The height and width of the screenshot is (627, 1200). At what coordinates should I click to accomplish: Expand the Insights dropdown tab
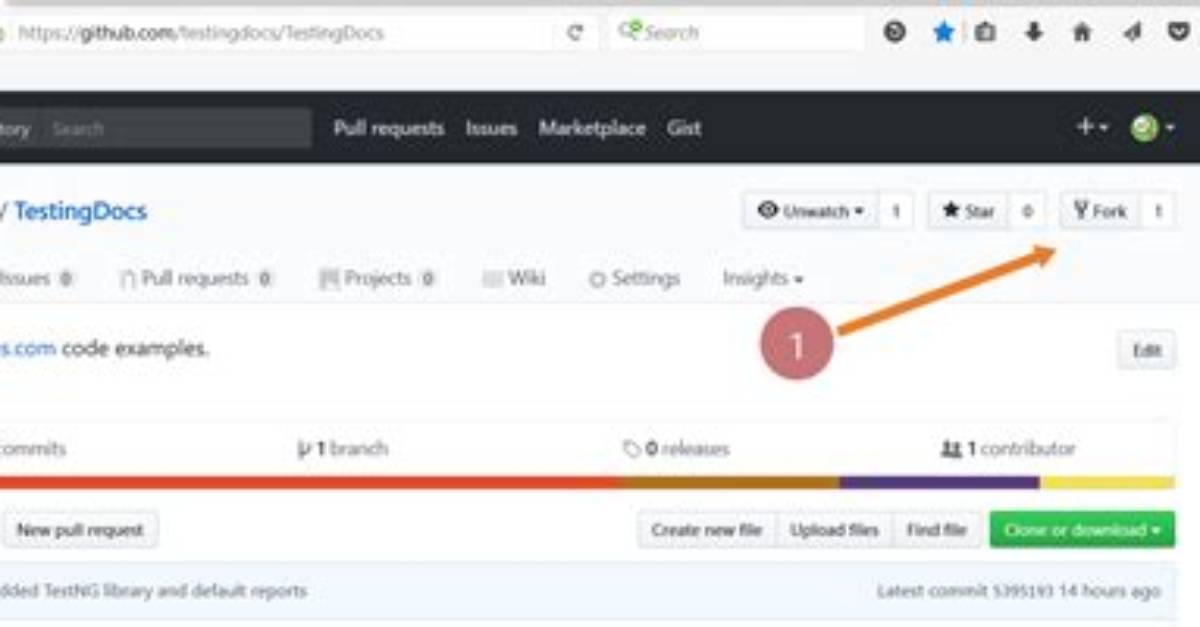[x=763, y=279]
